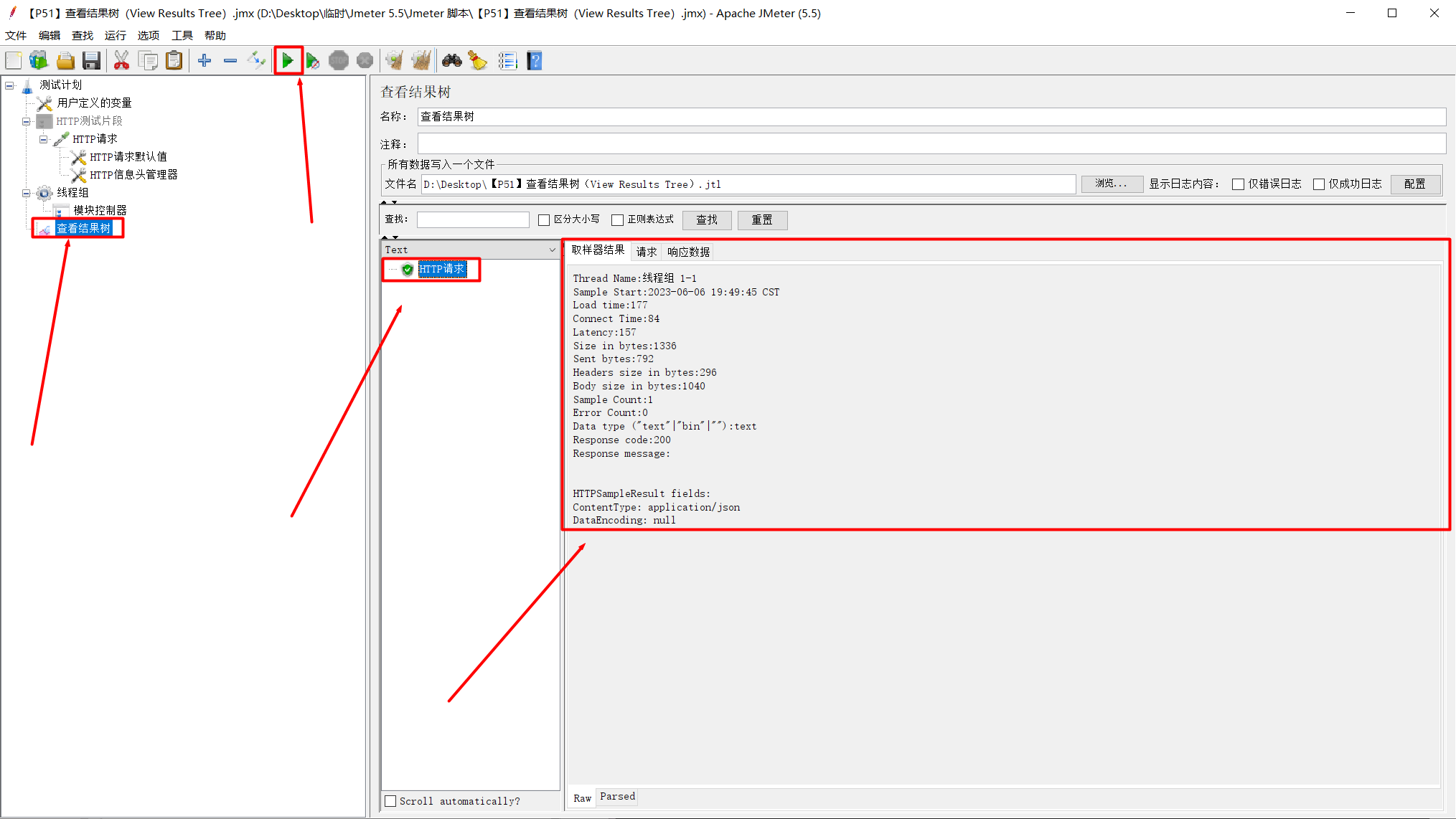The image size is (1456, 819).
Task: Enable the 仅错误日志 checkbox
Action: coord(1238,184)
